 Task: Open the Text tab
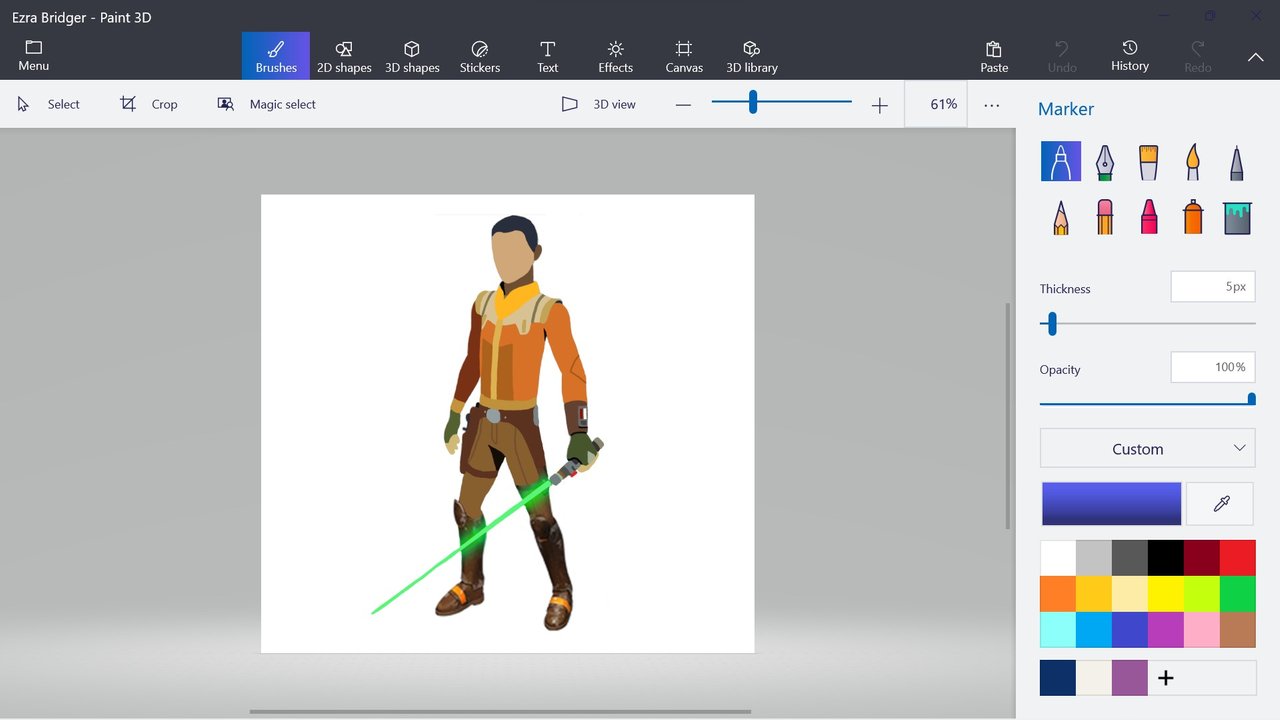(x=548, y=56)
